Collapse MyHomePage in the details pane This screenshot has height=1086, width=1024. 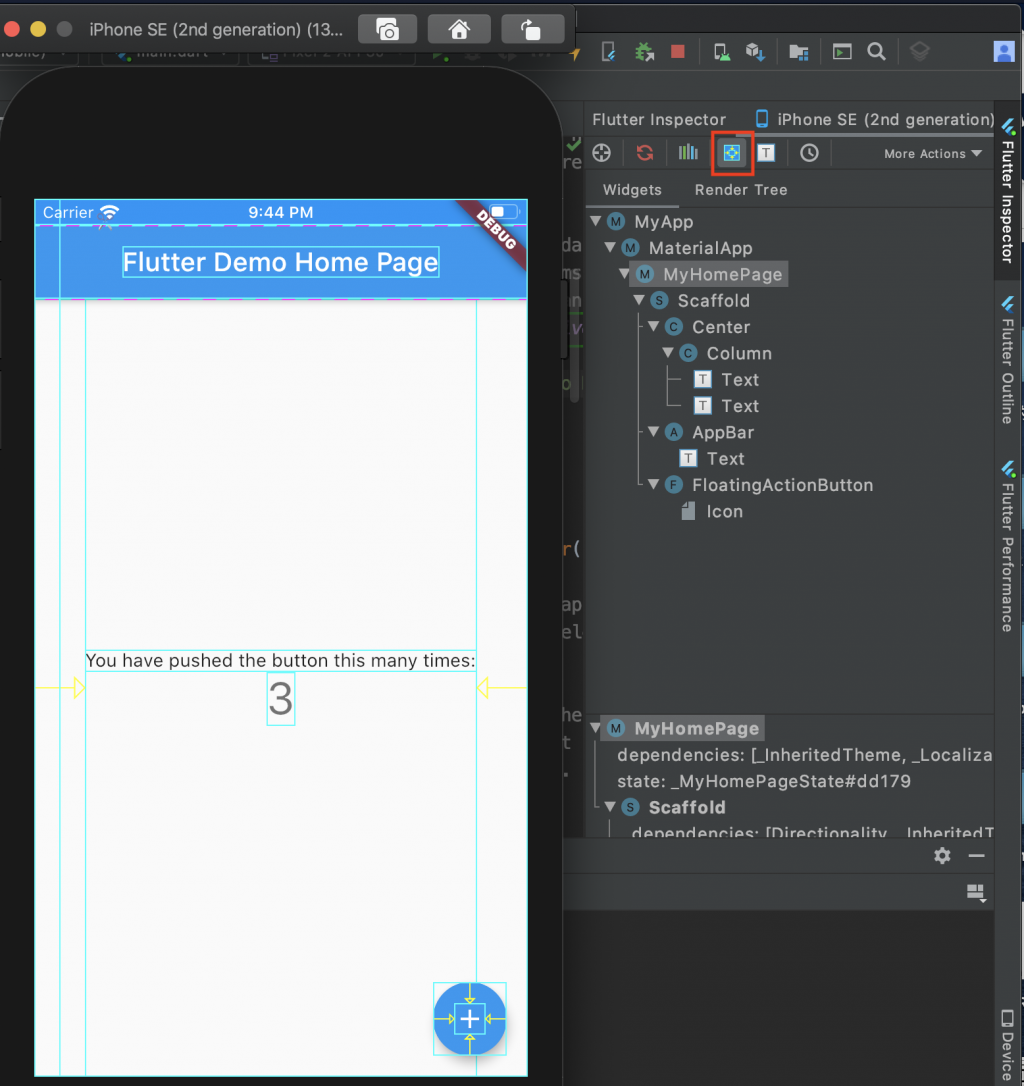coord(596,728)
